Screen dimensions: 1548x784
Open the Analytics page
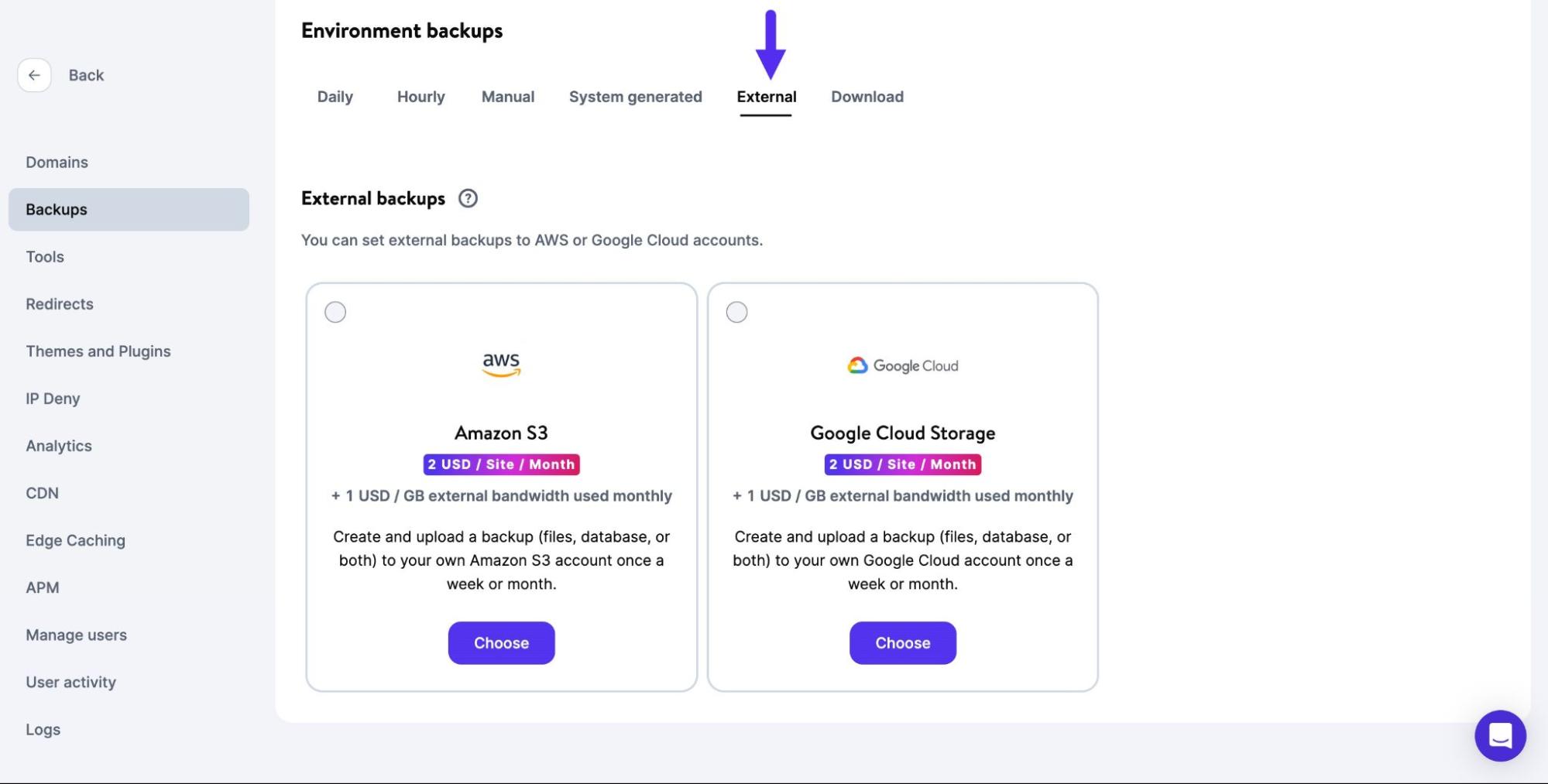coord(59,445)
